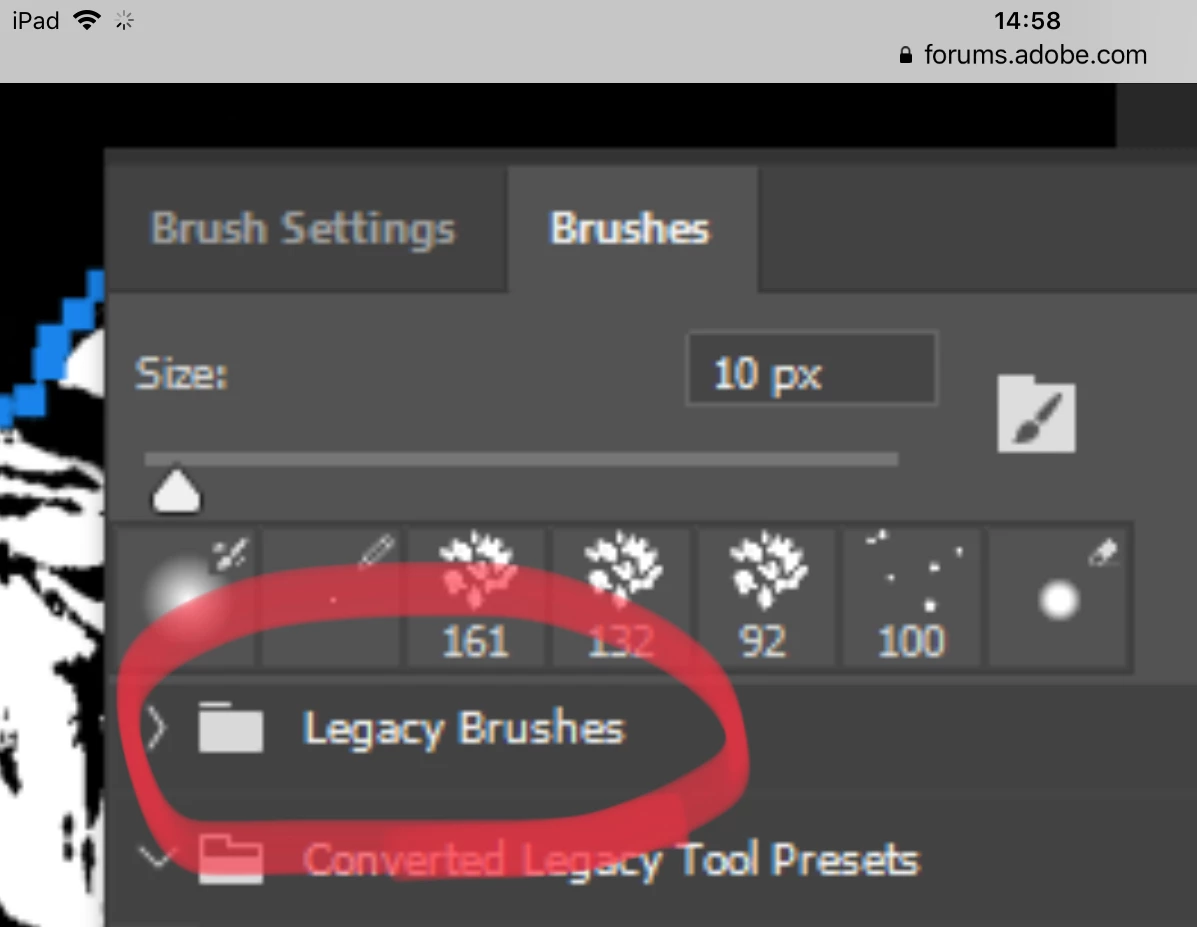
Task: Choose the 92 leaf brush preset
Action: (x=766, y=596)
